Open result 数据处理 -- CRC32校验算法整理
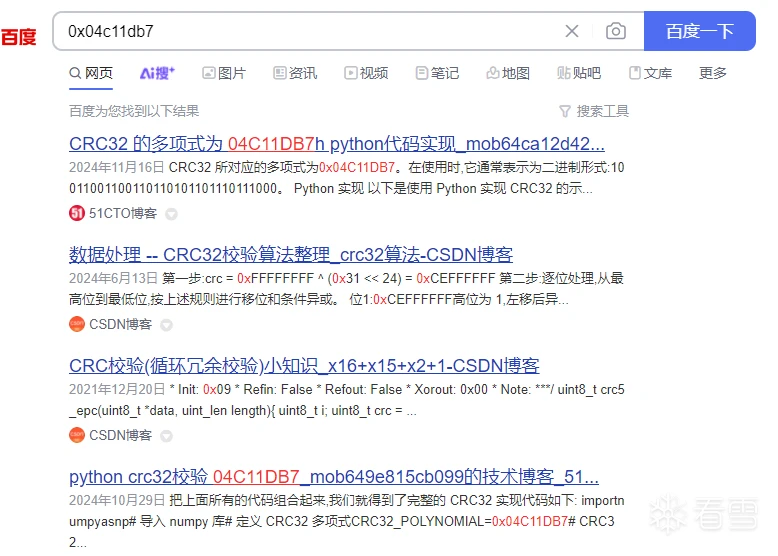This screenshot has height=556, width=778. pos(291,255)
